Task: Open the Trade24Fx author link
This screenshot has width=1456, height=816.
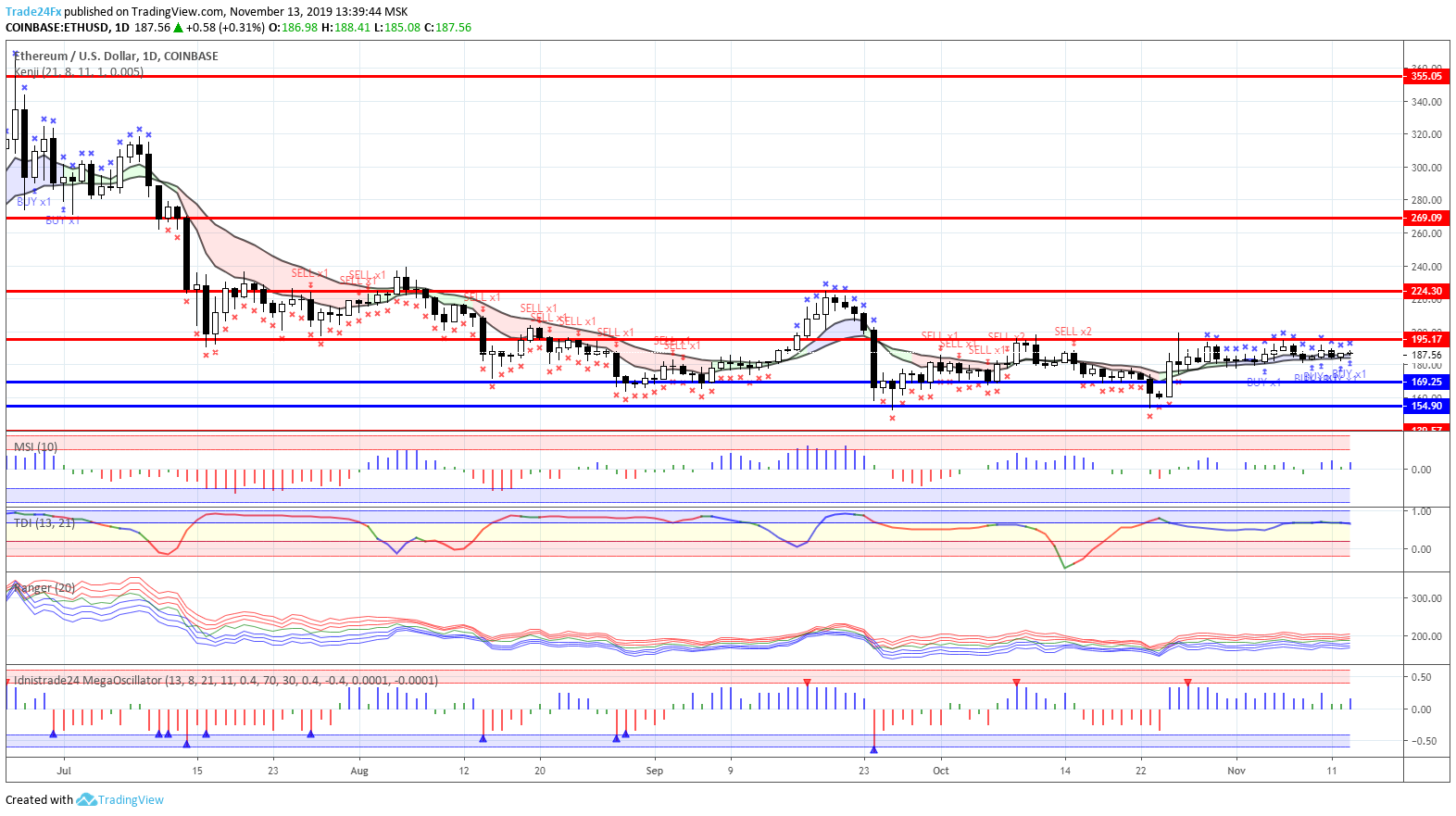Action: [33, 12]
